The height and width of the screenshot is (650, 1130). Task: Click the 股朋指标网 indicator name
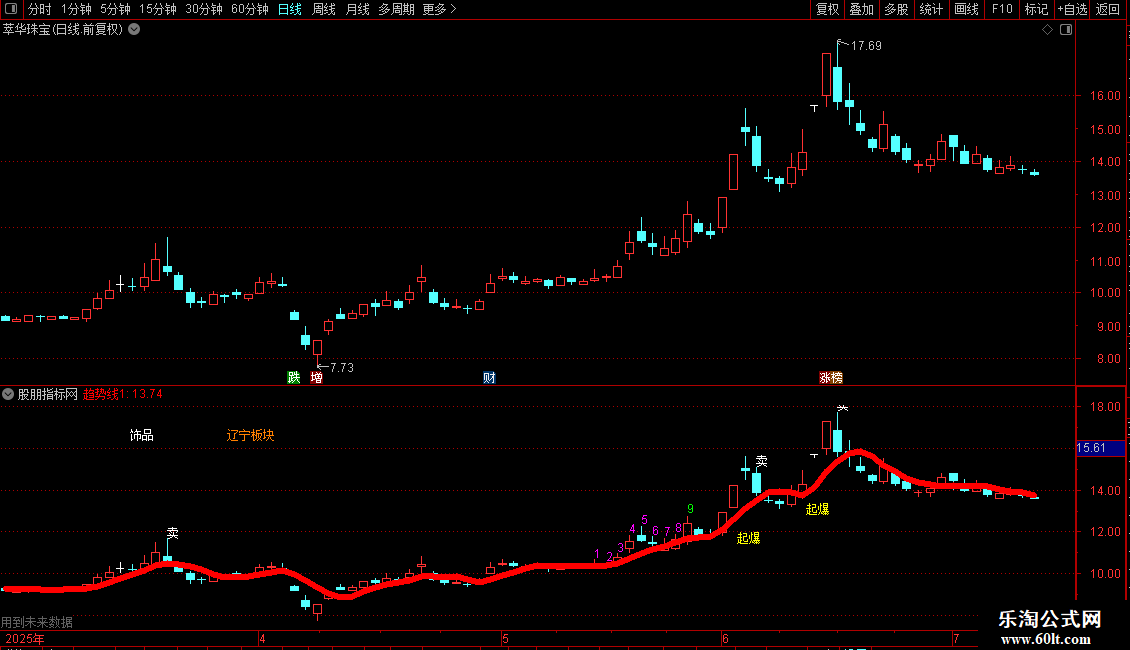click(x=48, y=394)
